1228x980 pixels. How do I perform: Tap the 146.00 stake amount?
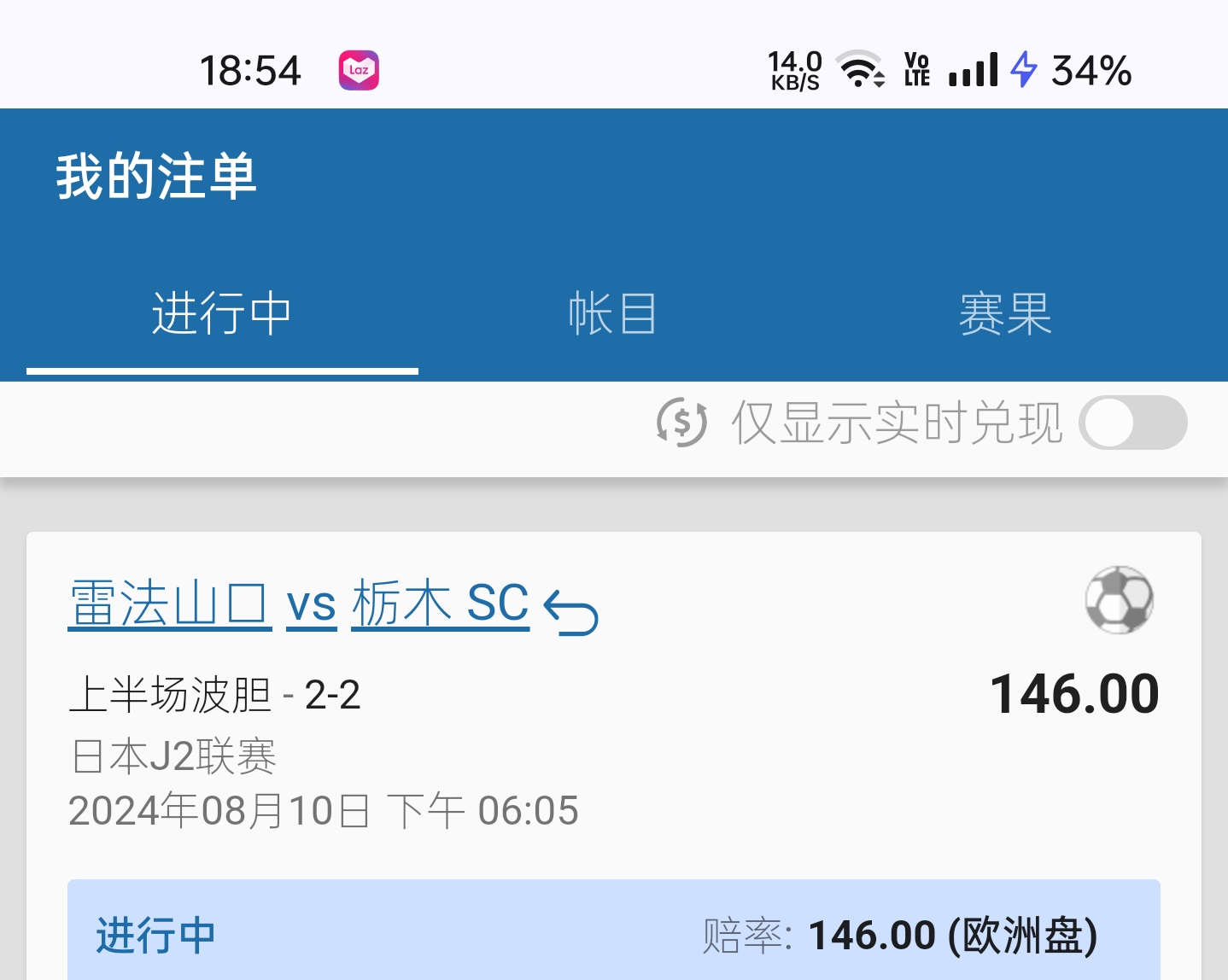pyautogui.click(x=1073, y=694)
